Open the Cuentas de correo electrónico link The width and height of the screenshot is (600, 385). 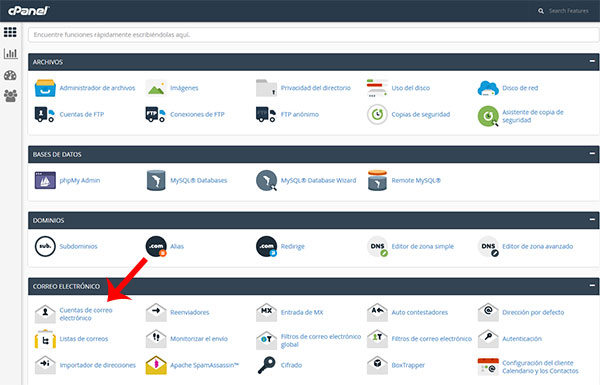pos(86,314)
